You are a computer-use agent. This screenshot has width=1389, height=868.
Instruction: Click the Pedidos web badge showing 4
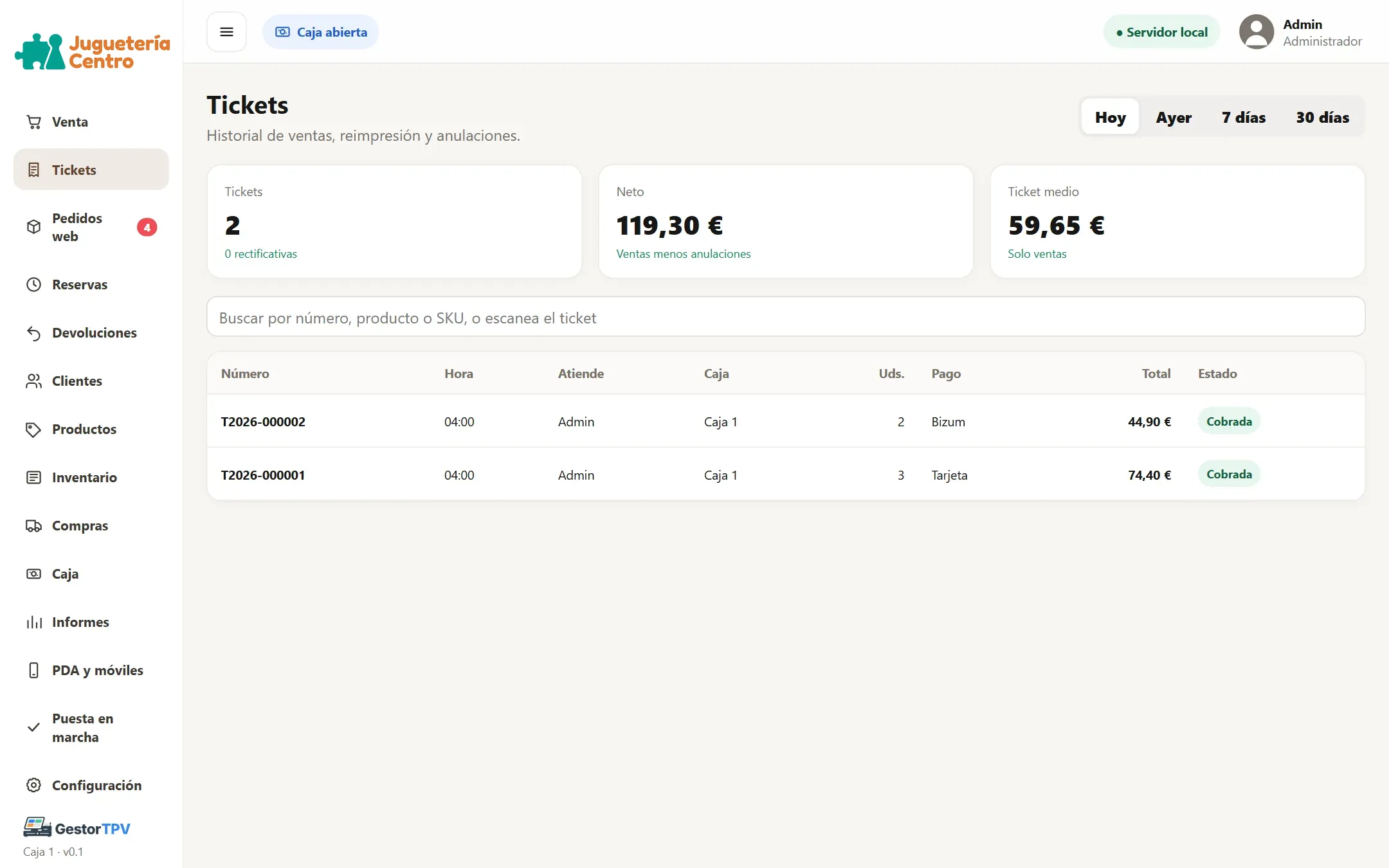(147, 227)
